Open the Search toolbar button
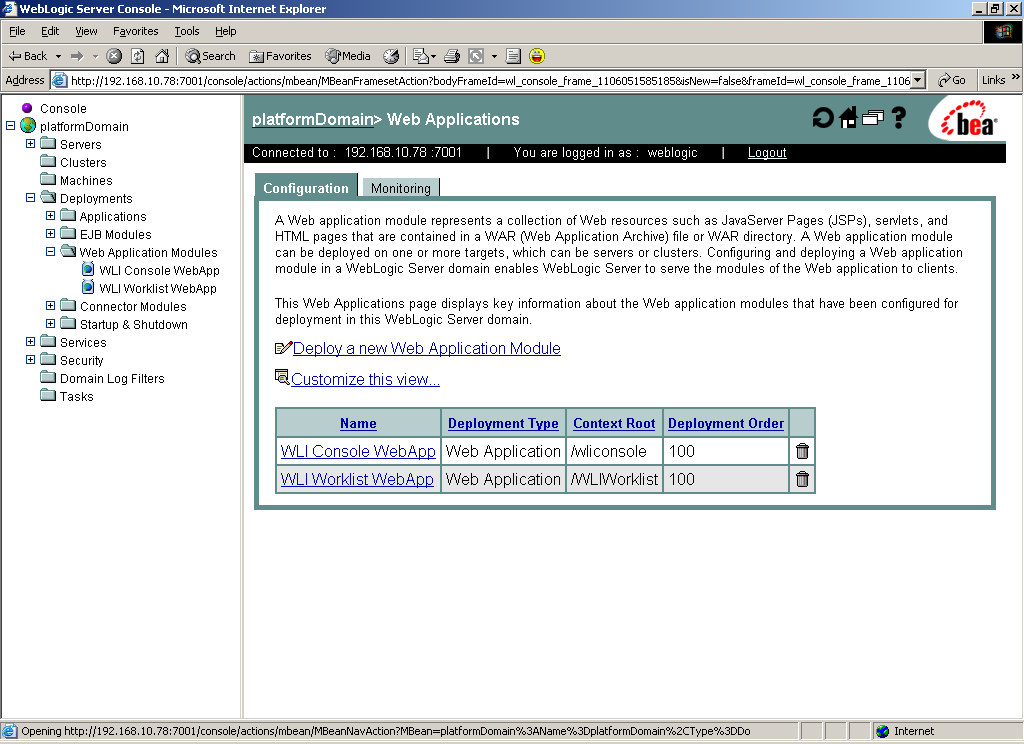The image size is (1024, 744). pos(210,56)
